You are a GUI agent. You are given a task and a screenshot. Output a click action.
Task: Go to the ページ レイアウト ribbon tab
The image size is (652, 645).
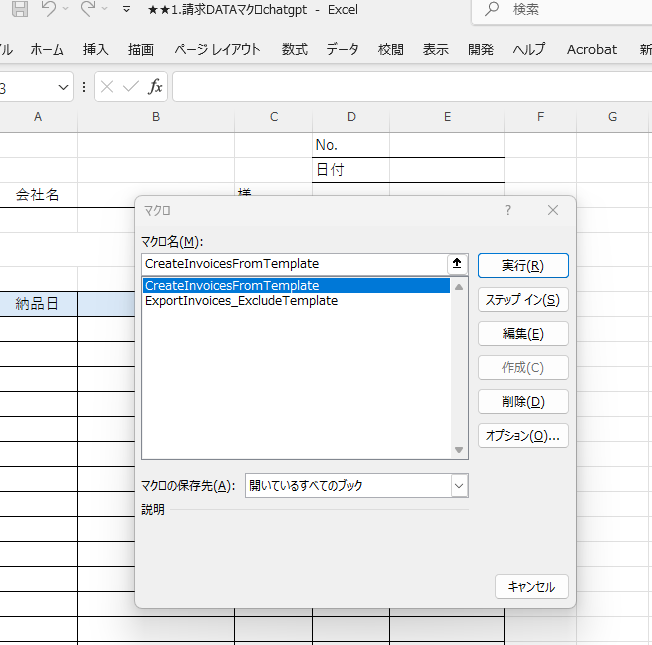click(217, 49)
